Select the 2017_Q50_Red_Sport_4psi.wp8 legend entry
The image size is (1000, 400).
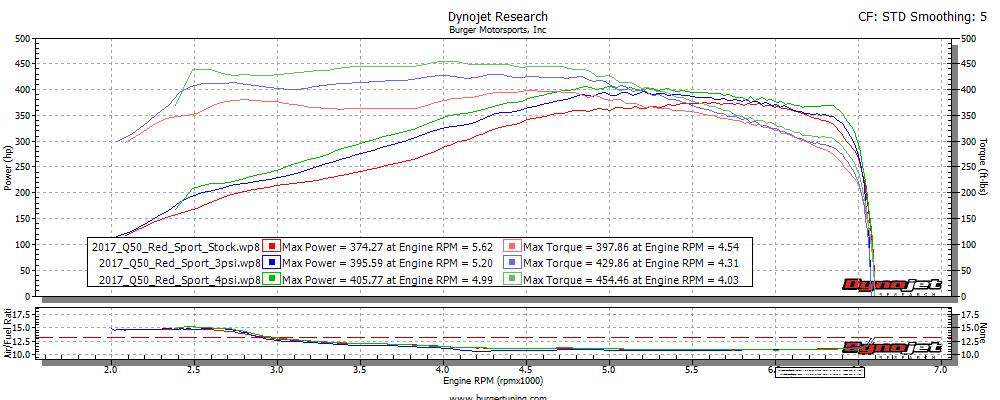tap(179, 279)
